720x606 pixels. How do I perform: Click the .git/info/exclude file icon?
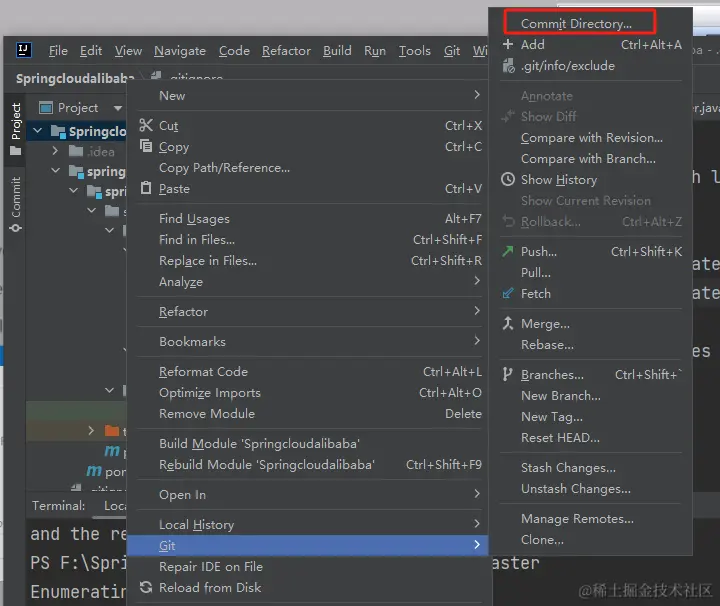coord(508,66)
